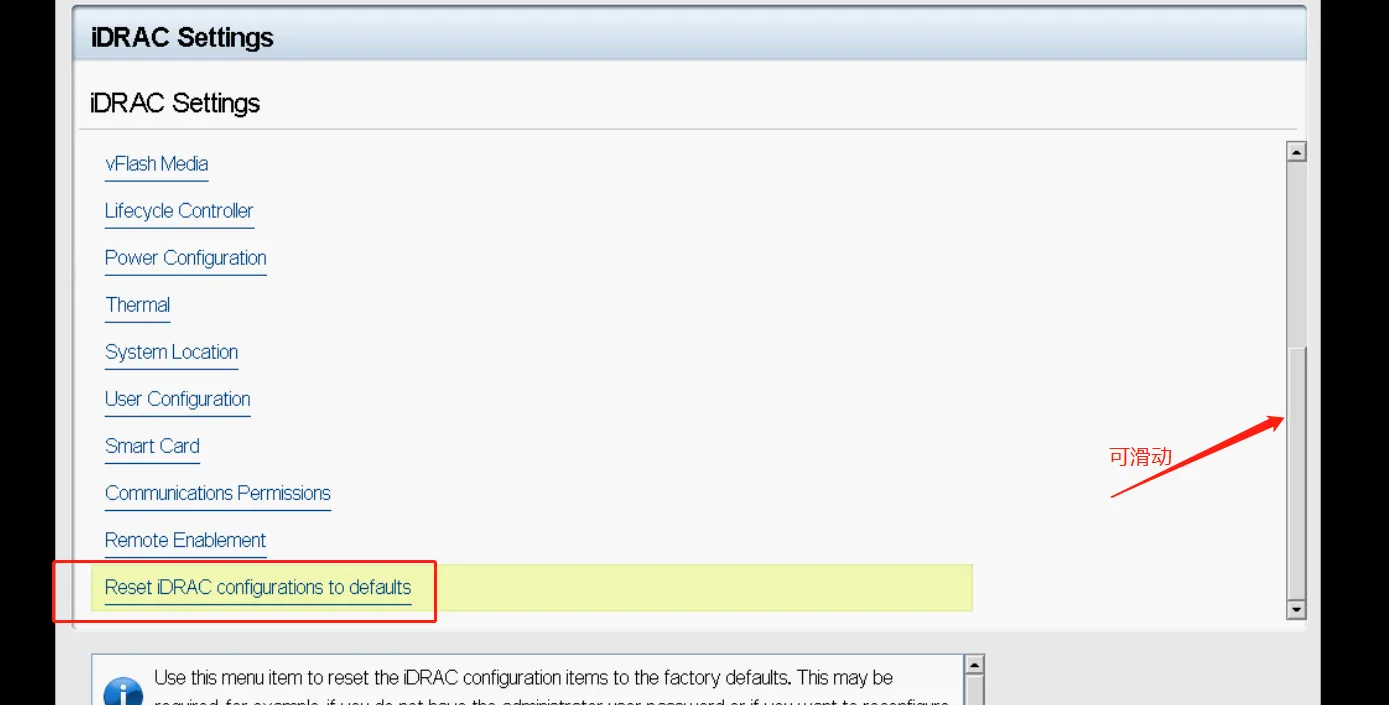Click the settings list scroll down arrow

tap(1296, 609)
